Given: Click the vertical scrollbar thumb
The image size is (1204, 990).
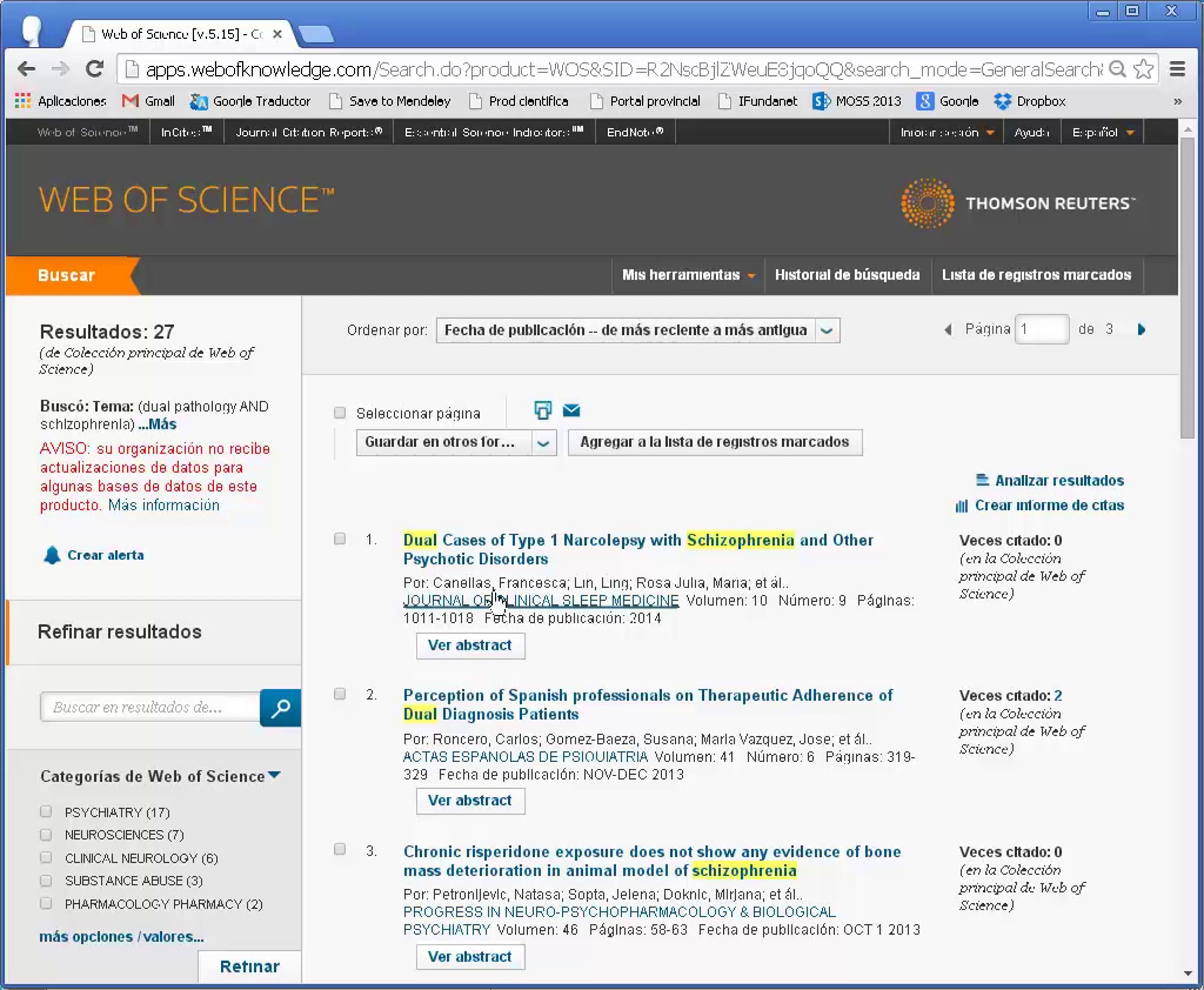Looking at the screenshot, I should [x=1187, y=288].
